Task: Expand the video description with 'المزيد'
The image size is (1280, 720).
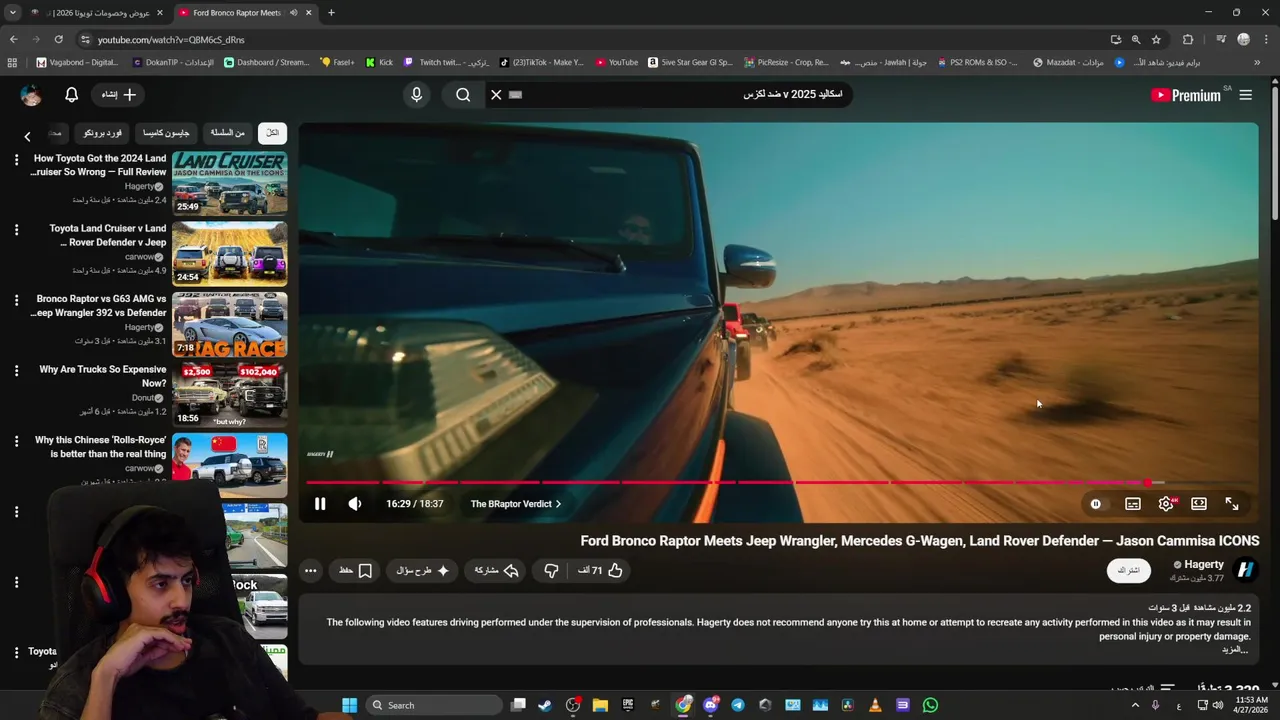Action: click(1235, 650)
